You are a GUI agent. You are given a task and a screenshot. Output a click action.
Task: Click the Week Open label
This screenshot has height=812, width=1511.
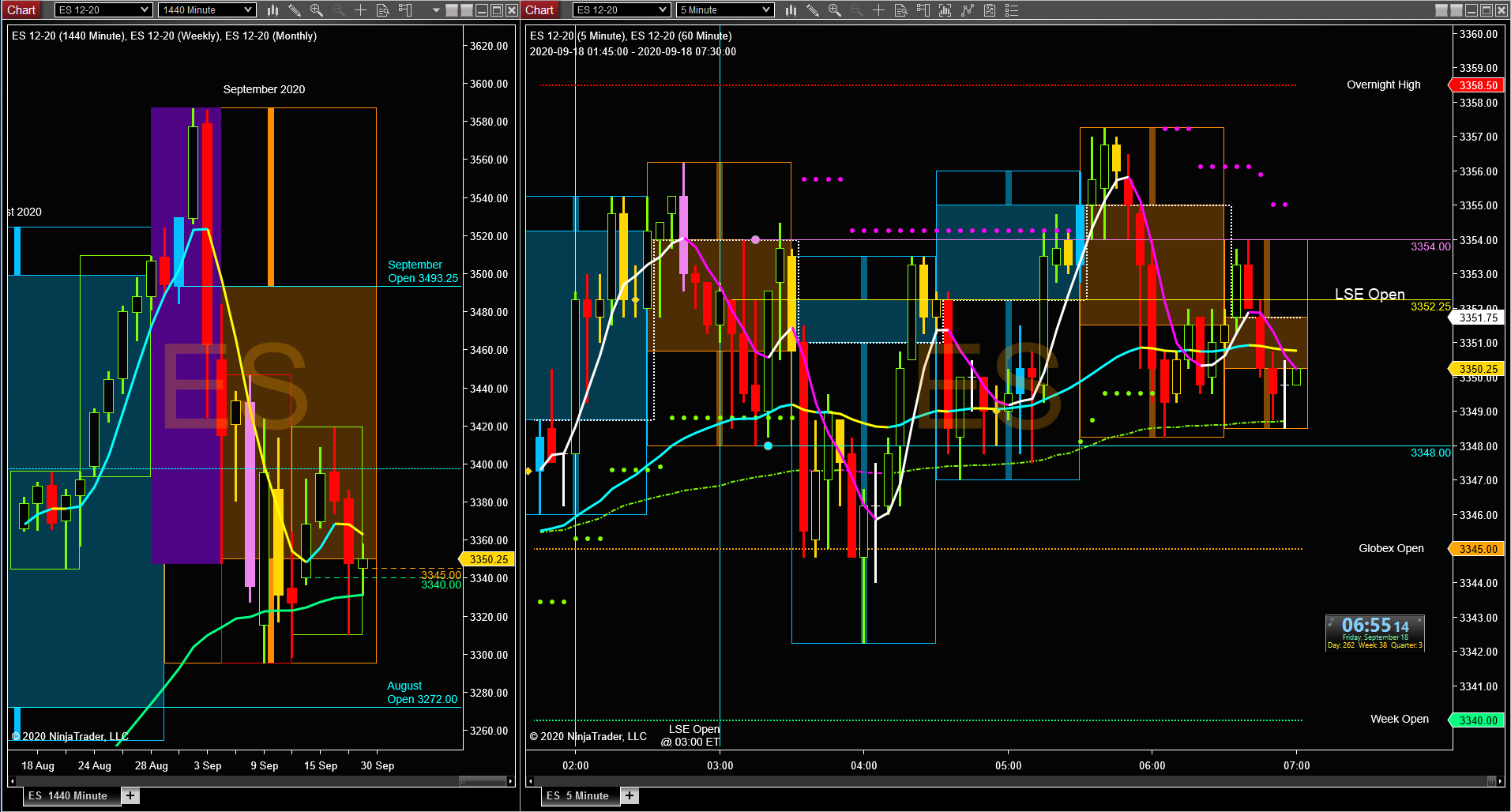tap(1400, 719)
